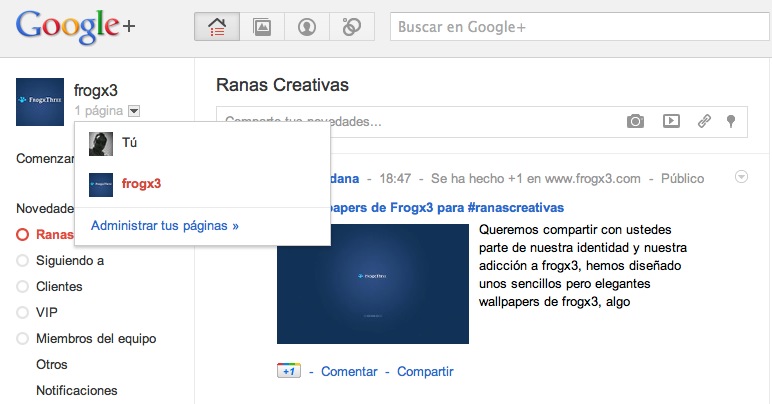Open the Profile icon in top bar
772x404 pixels.
pyautogui.click(x=306, y=28)
